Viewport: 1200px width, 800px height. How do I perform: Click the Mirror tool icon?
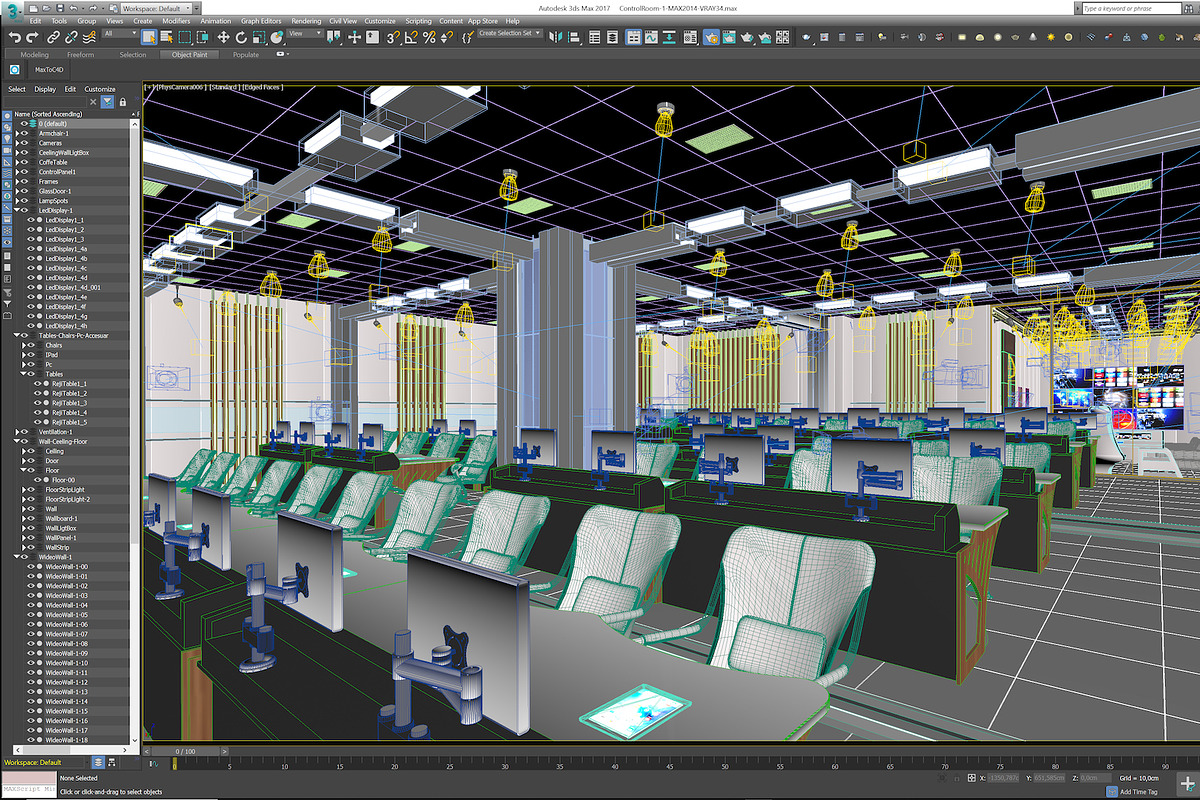(554, 36)
